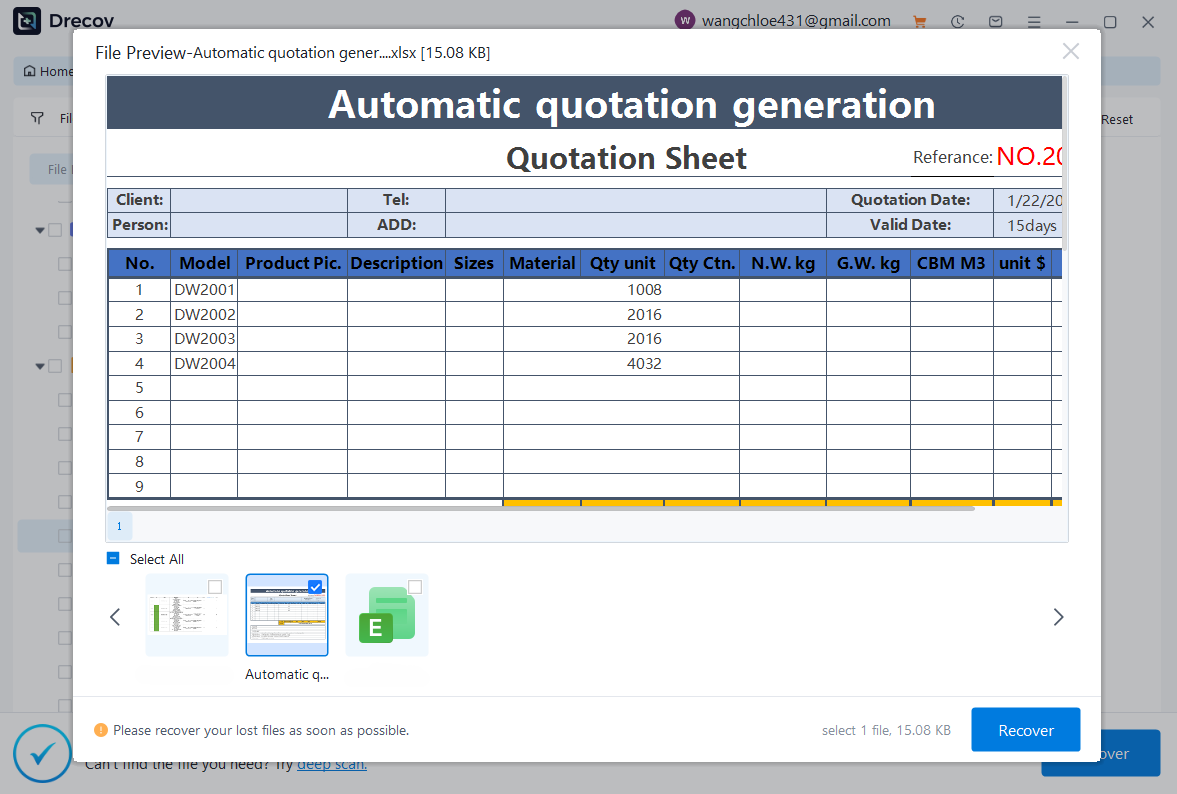Click the preview horizontal scrollbar

pos(540,509)
